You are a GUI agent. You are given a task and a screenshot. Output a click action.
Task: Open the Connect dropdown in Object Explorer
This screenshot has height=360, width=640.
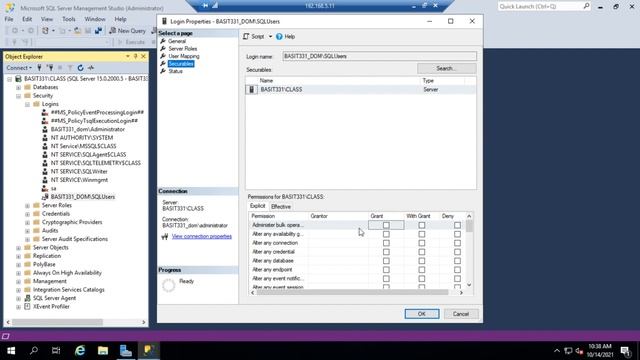tap(19, 68)
